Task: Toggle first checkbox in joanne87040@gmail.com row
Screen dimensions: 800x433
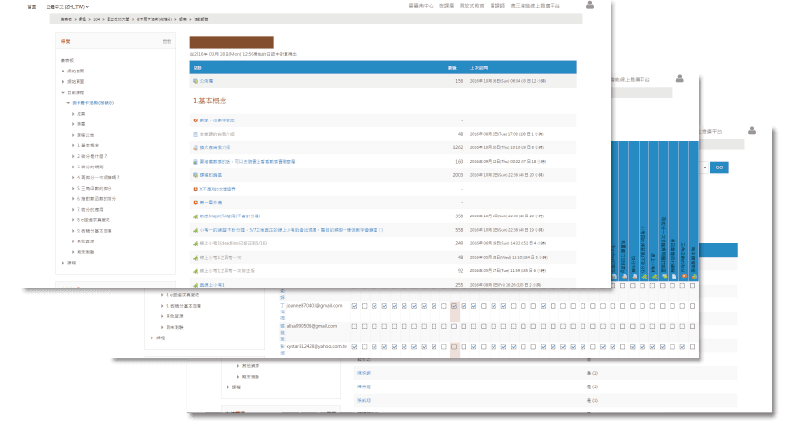Action: tap(354, 306)
